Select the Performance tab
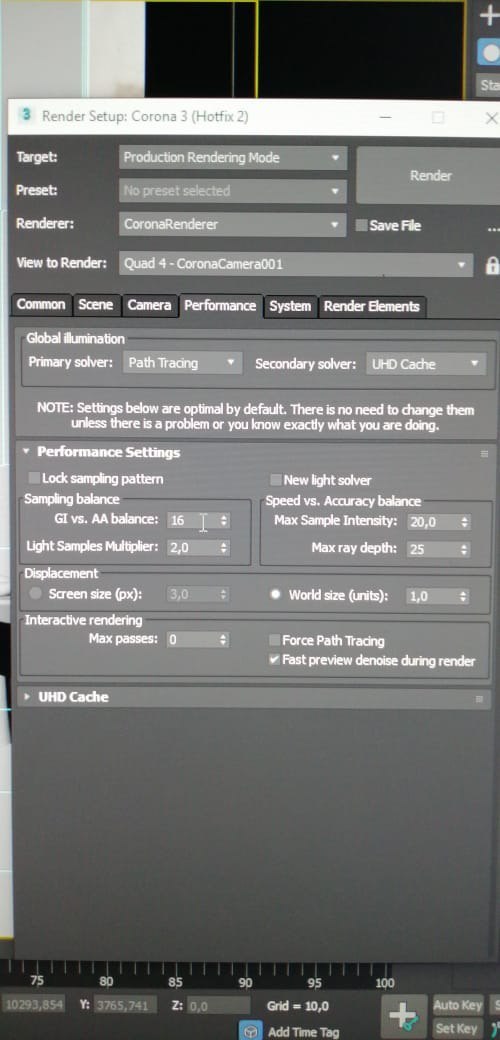The width and height of the screenshot is (500, 1040). (x=220, y=305)
